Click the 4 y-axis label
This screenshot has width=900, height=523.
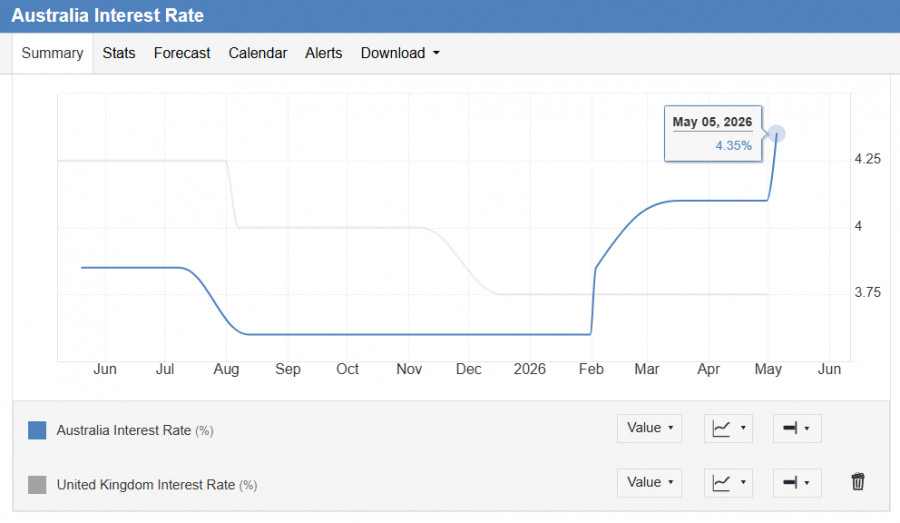(858, 226)
